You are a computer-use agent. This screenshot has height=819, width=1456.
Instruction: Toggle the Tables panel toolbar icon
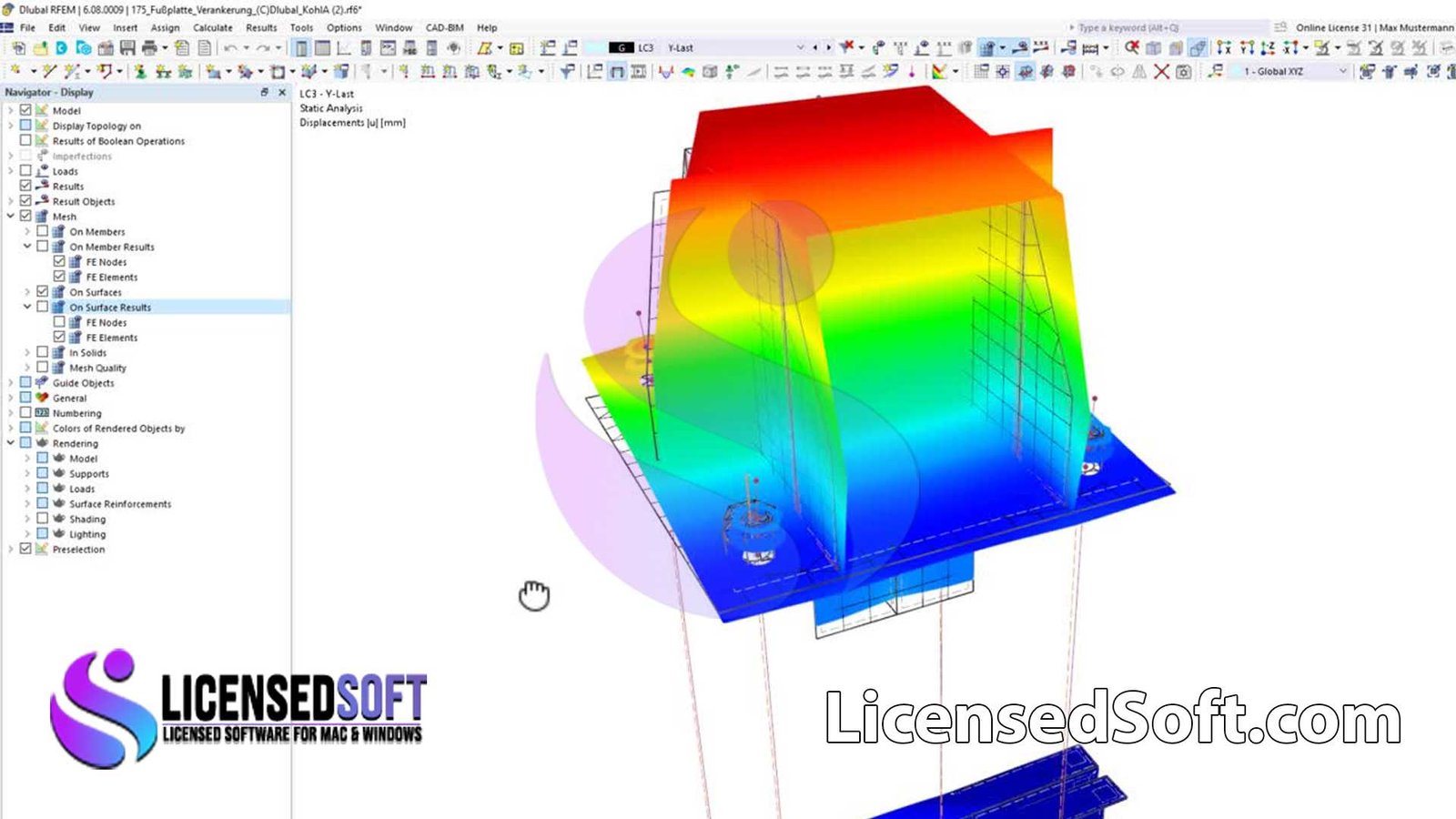pos(322,47)
